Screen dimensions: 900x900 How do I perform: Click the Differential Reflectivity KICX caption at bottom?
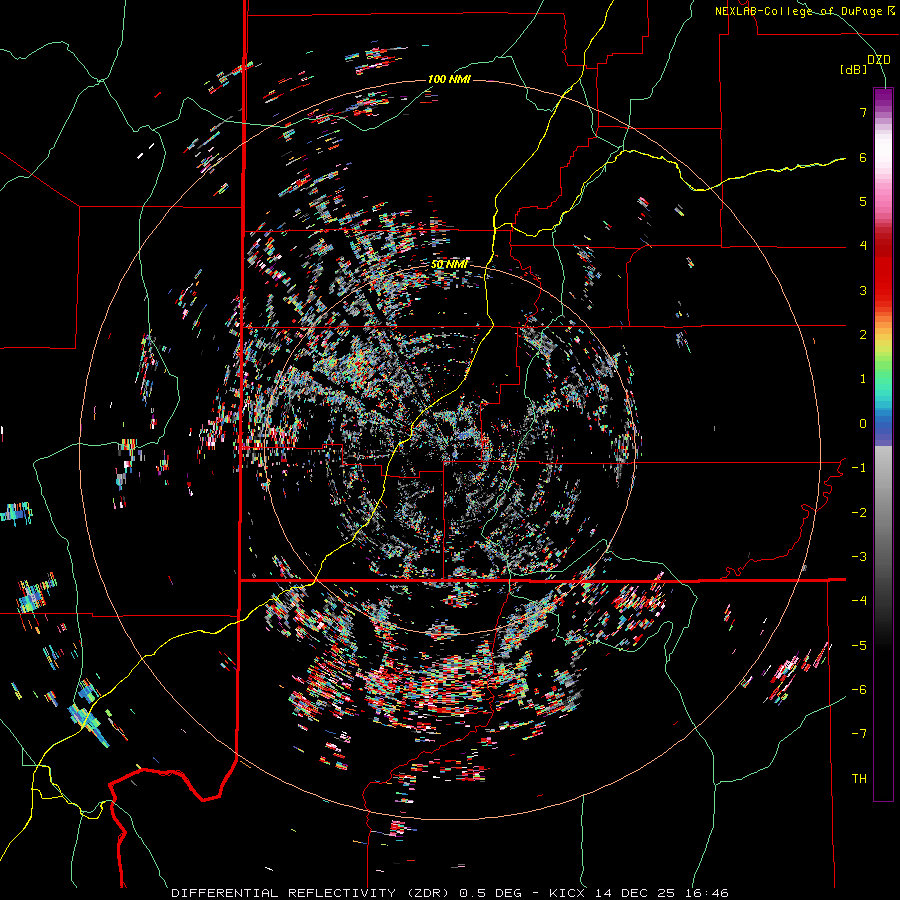tap(450, 893)
